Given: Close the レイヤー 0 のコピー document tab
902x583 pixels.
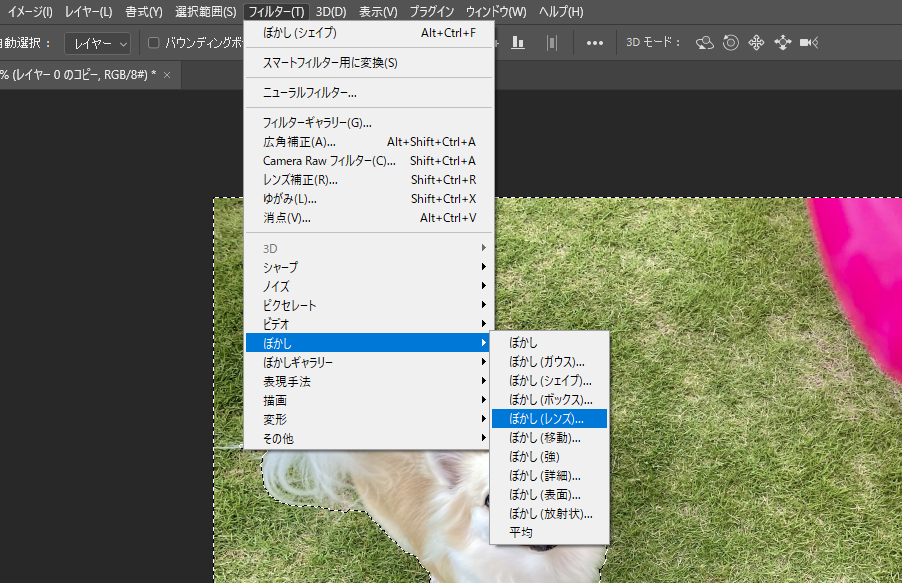Looking at the screenshot, I should coord(167,75).
